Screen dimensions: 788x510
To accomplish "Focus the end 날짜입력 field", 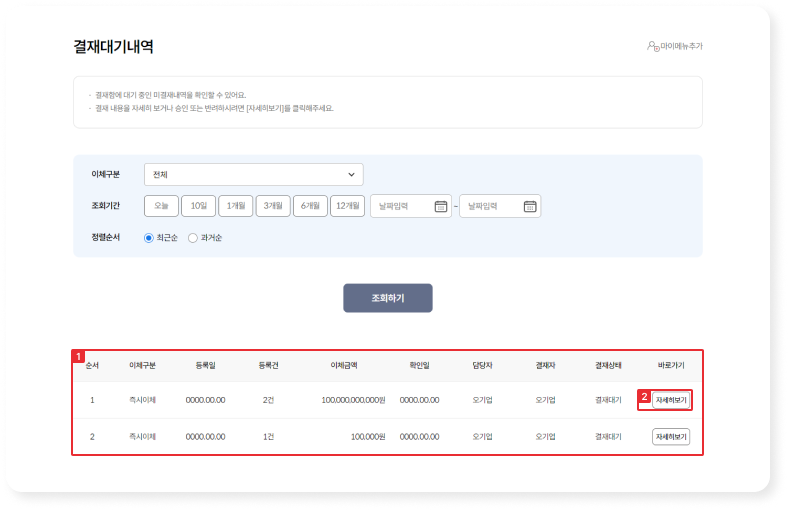I will (500, 206).
